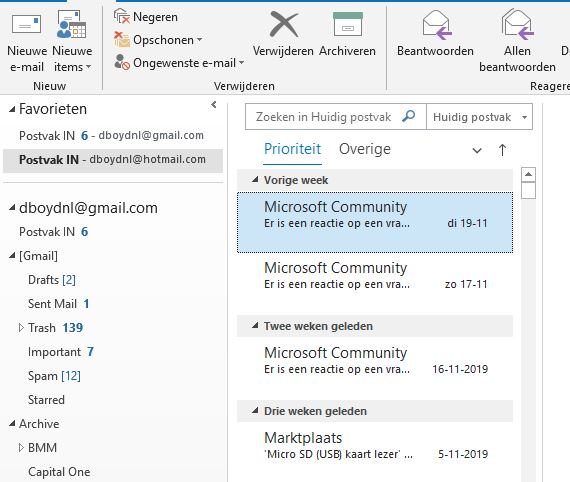Select the Prioriteit tab

[x=293, y=149]
